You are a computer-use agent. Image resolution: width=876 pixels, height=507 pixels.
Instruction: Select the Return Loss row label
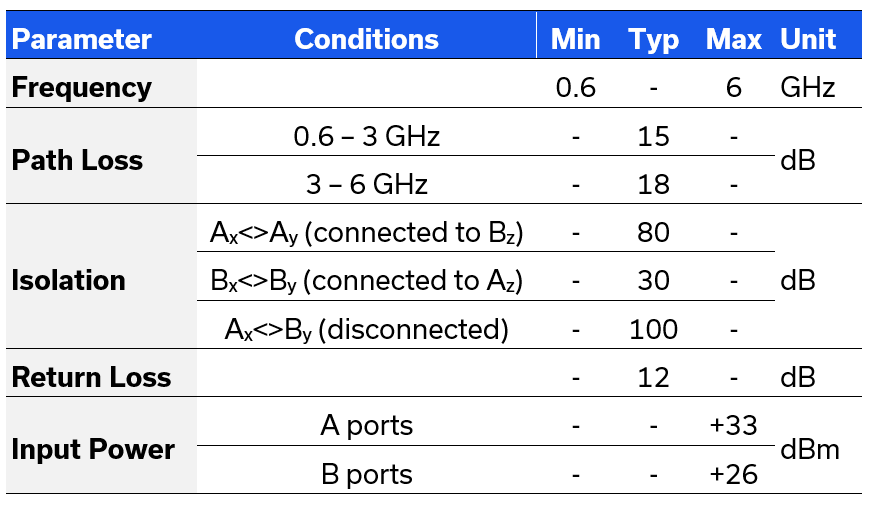point(91,377)
